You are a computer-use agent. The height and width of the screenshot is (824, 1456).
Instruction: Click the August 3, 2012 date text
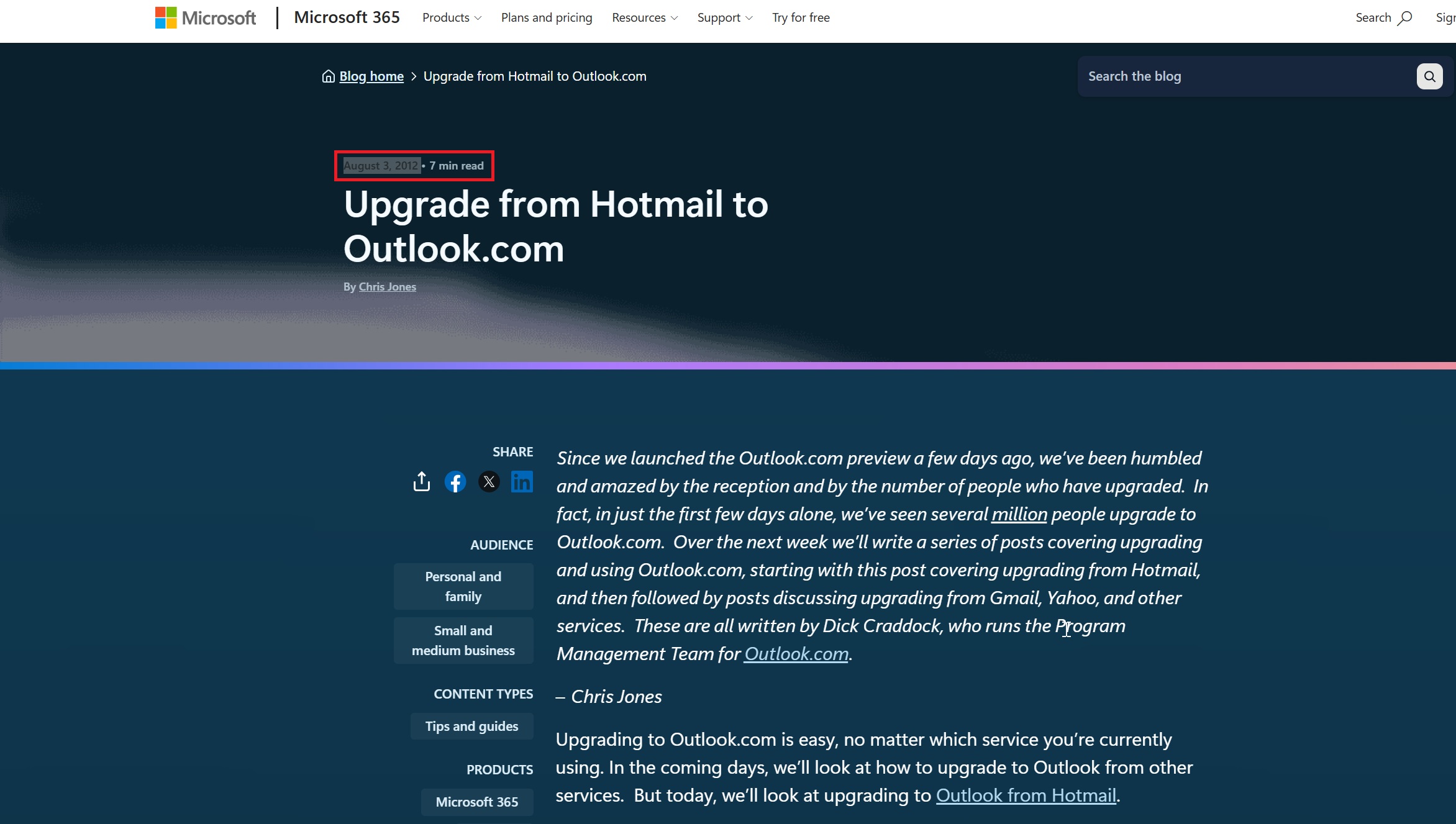(x=381, y=166)
